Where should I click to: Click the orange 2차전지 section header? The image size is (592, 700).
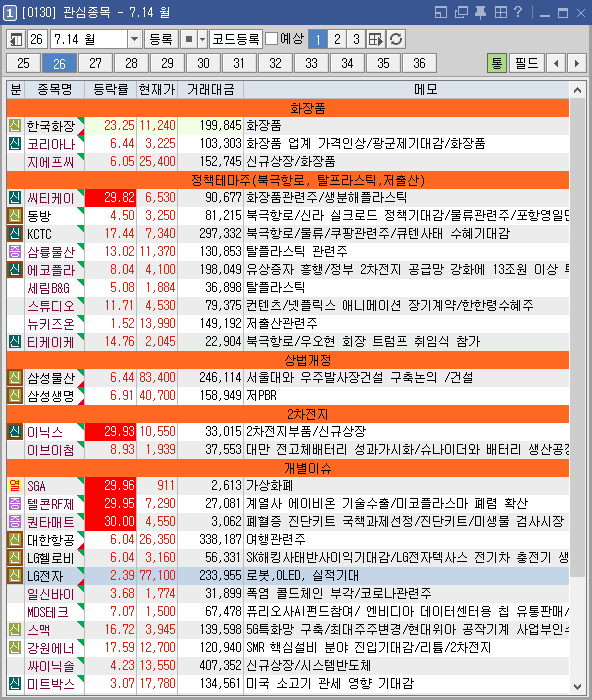pyautogui.click(x=288, y=414)
